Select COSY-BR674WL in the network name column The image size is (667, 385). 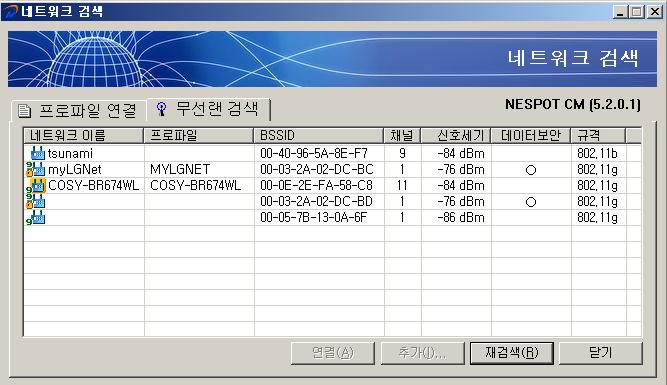[x=94, y=185]
